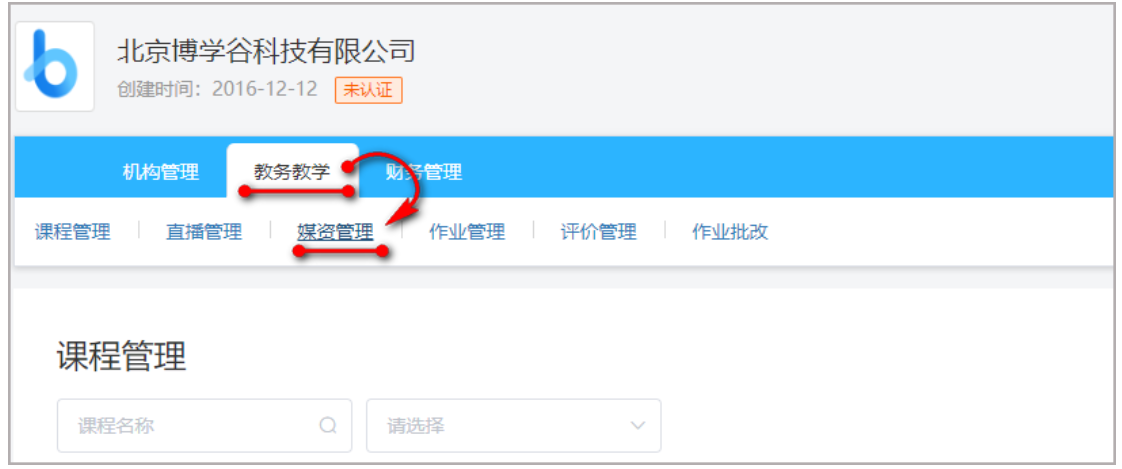Image resolution: width=1122 pixels, height=469 pixels.
Task: Open the 请选择 dropdown
Action: (514, 425)
